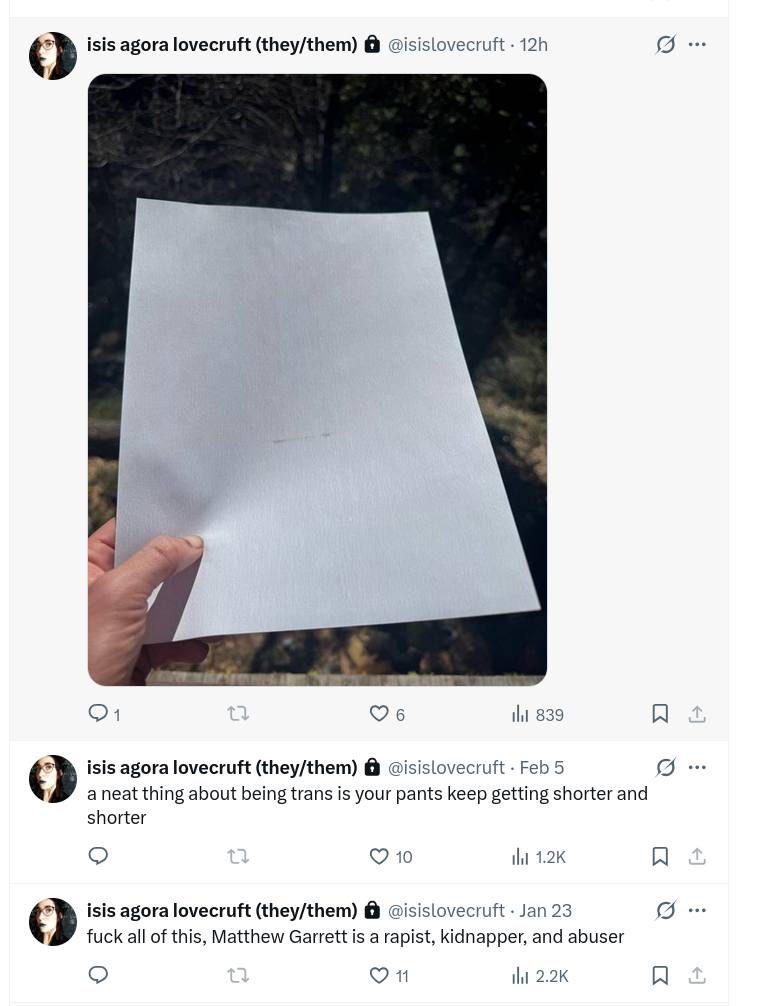This screenshot has width=757, height=1006.
Task: Open more options on Jan 23 tweet
Action: click(697, 910)
